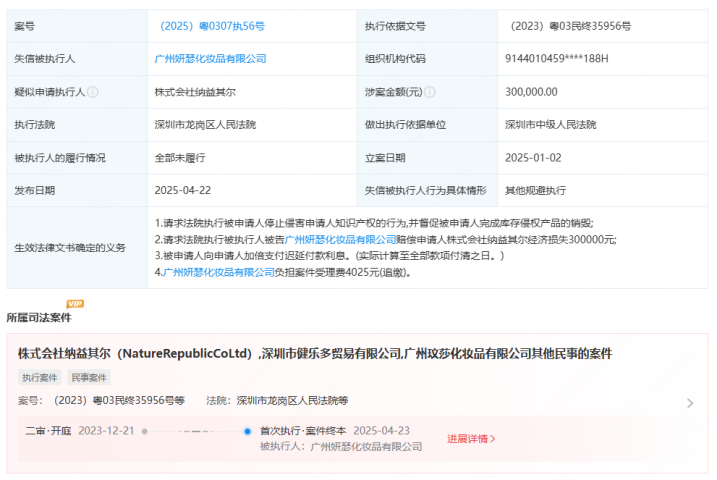Select 被执行人: 广州妍瑟化妆品有限公司 in timeline
The width and height of the screenshot is (717, 480).
coord(341,447)
